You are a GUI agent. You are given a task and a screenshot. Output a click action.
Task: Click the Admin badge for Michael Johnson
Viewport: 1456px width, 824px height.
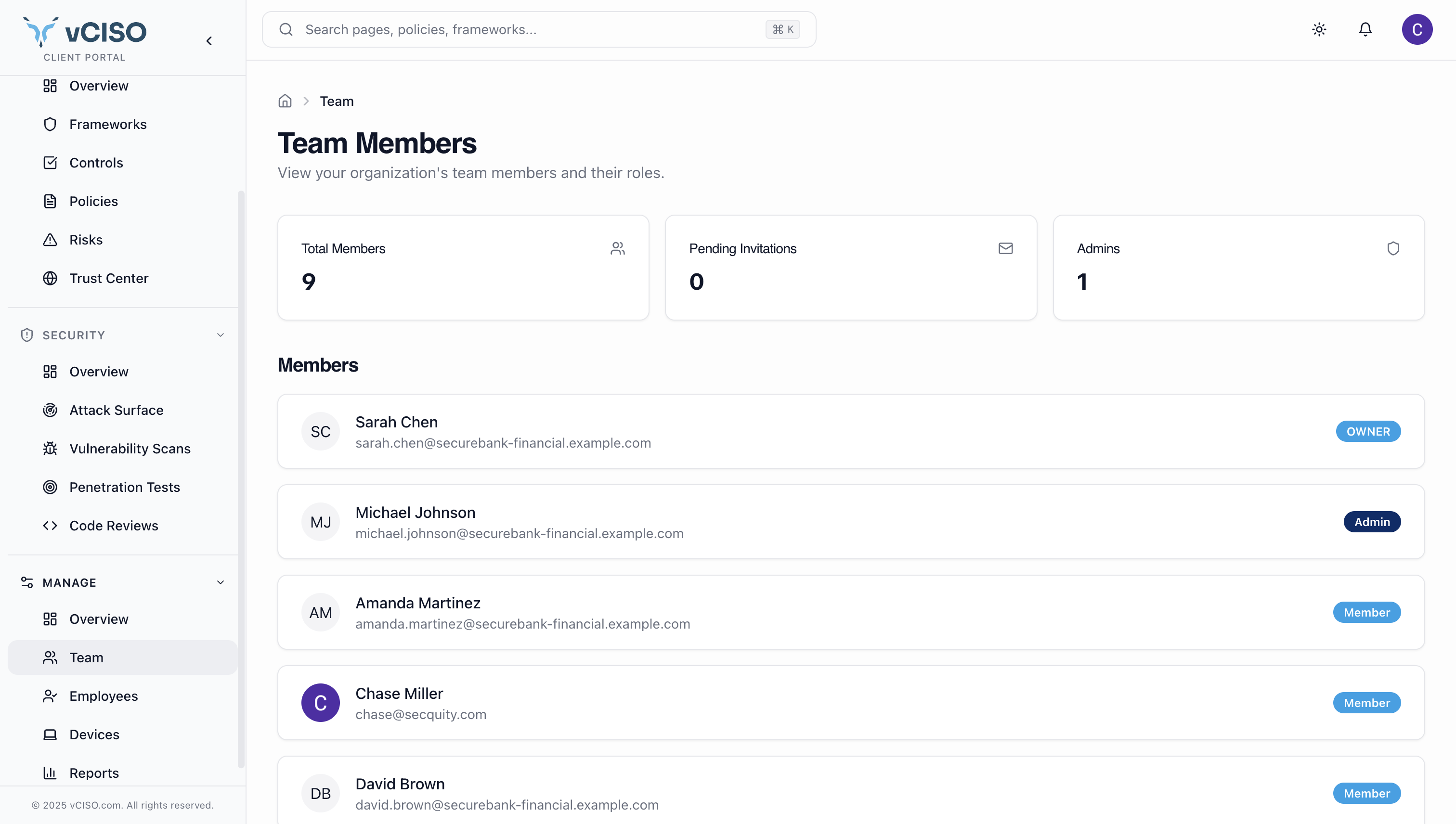1372,522
